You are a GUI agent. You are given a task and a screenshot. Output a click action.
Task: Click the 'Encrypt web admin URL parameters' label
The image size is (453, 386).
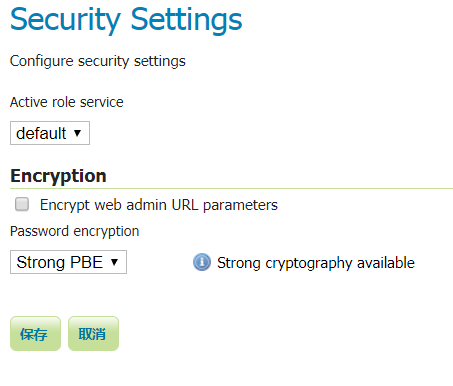[x=159, y=205]
